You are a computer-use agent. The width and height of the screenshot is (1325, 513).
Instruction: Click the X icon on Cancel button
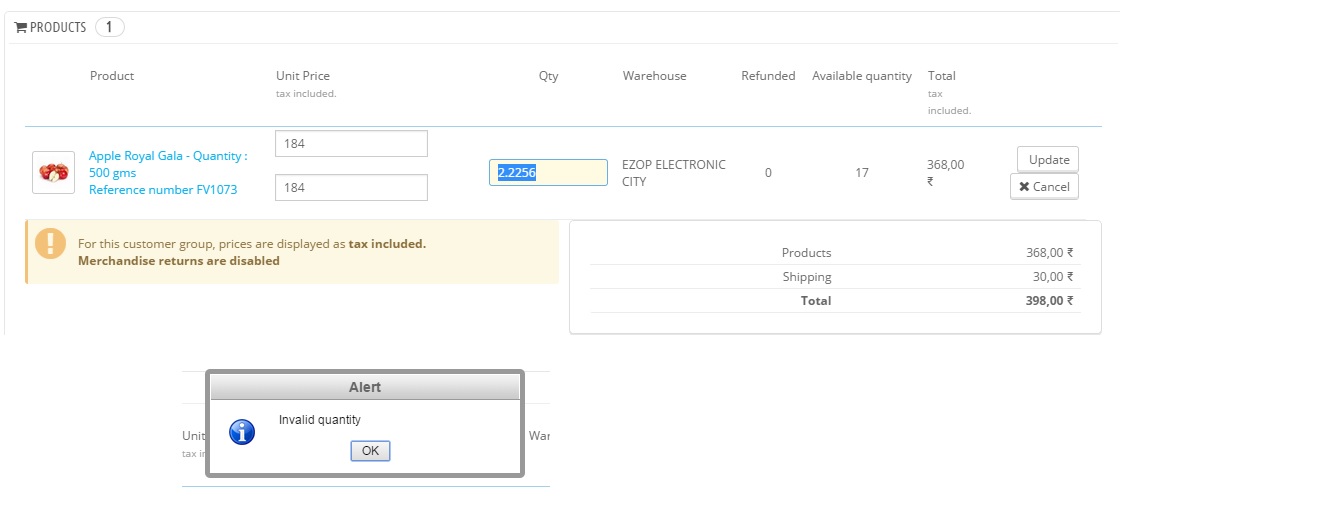pyautogui.click(x=1024, y=187)
